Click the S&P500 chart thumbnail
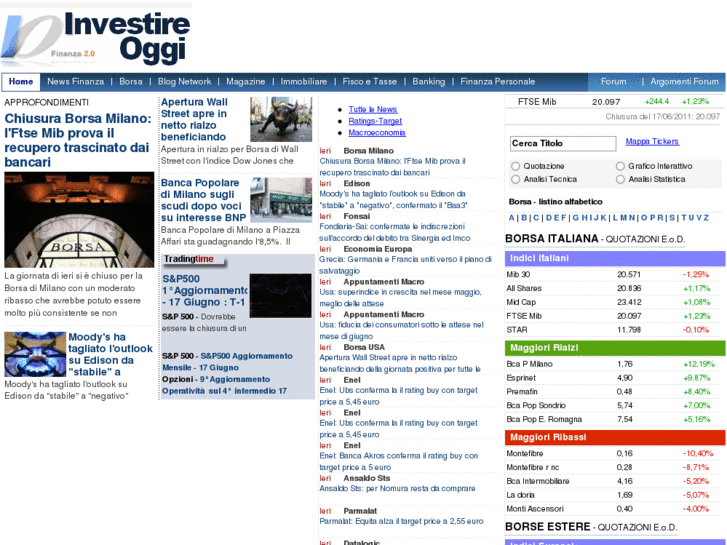The height and width of the screenshot is (545, 727). coord(281,295)
